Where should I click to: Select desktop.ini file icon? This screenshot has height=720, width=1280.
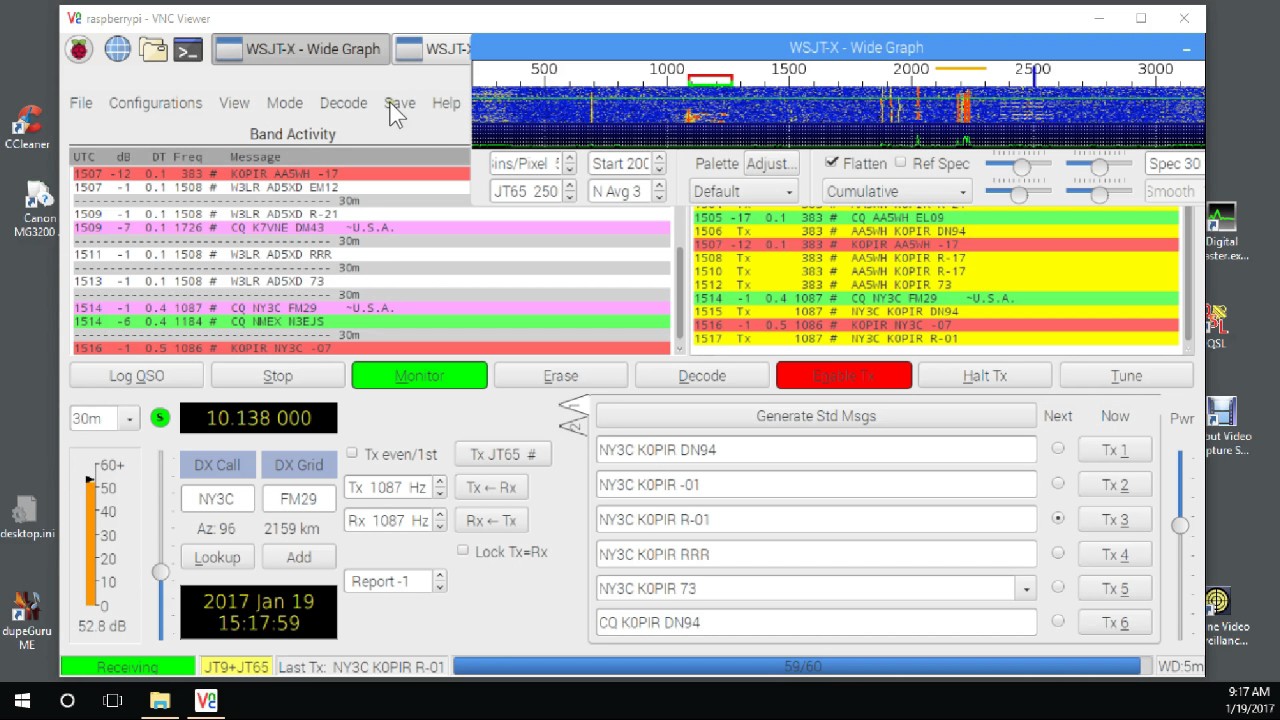(x=27, y=518)
